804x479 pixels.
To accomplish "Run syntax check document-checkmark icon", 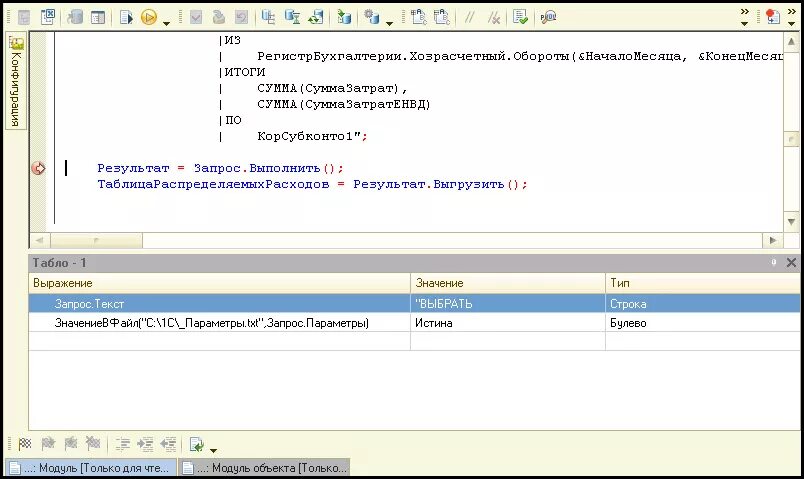I will tap(520, 17).
